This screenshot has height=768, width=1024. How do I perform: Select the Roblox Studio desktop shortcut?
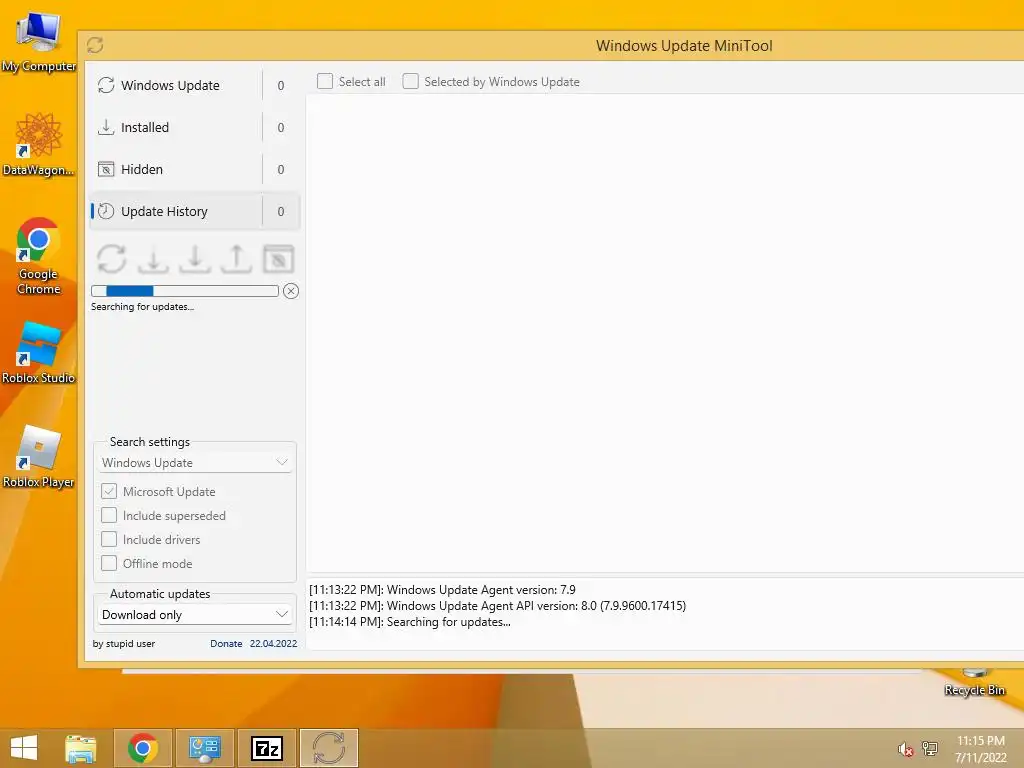[x=39, y=353]
